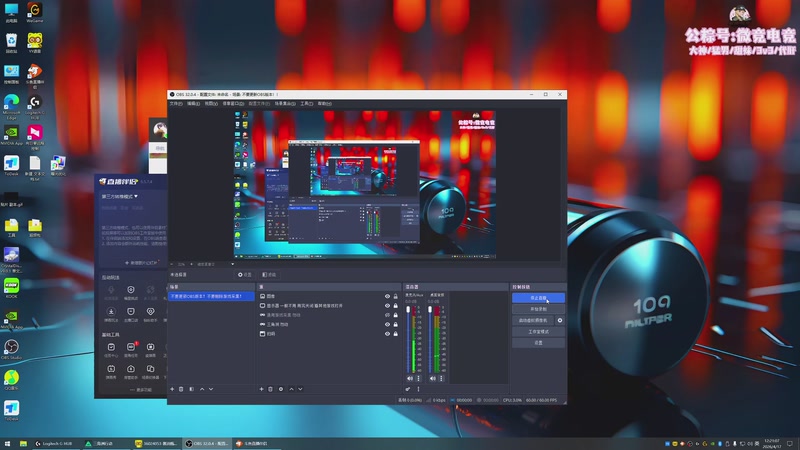The width and height of the screenshot is (800, 450).
Task: Open microphone/Aux channel three-dot options menu
Action: (x=418, y=379)
